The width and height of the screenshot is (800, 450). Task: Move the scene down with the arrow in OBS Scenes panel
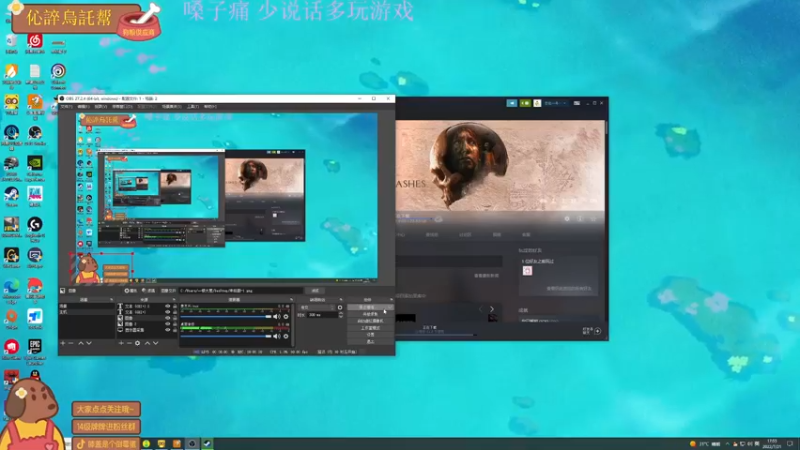89,343
